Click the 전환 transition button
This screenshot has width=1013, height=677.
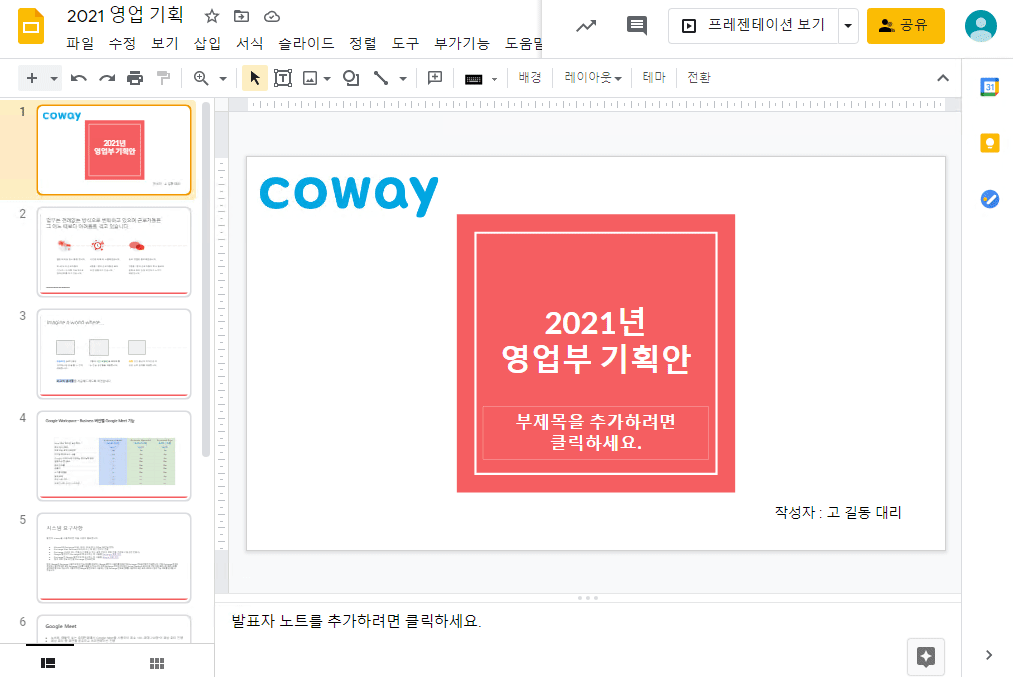pos(698,78)
